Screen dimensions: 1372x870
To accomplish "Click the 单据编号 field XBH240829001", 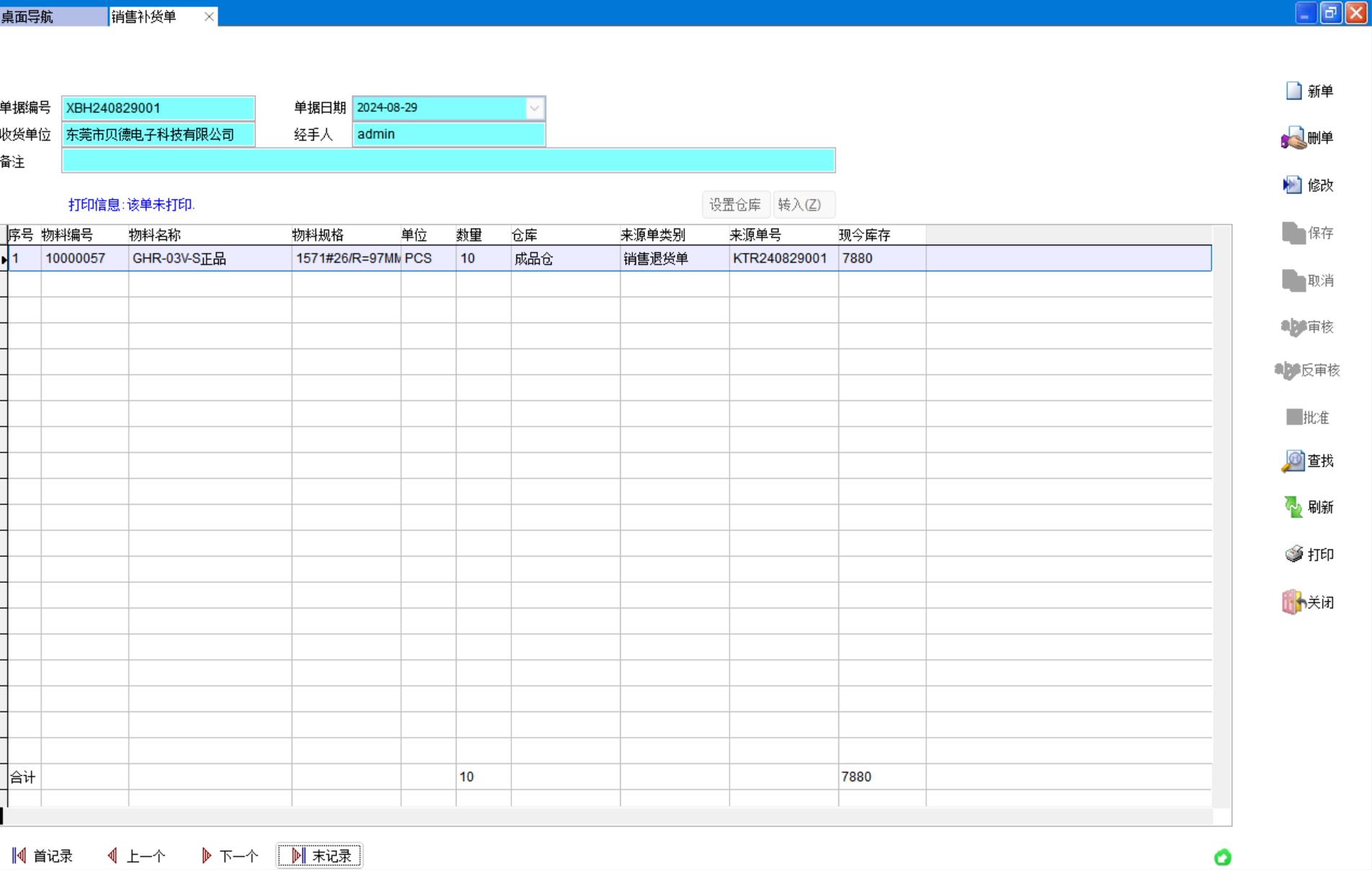I will coord(158,108).
